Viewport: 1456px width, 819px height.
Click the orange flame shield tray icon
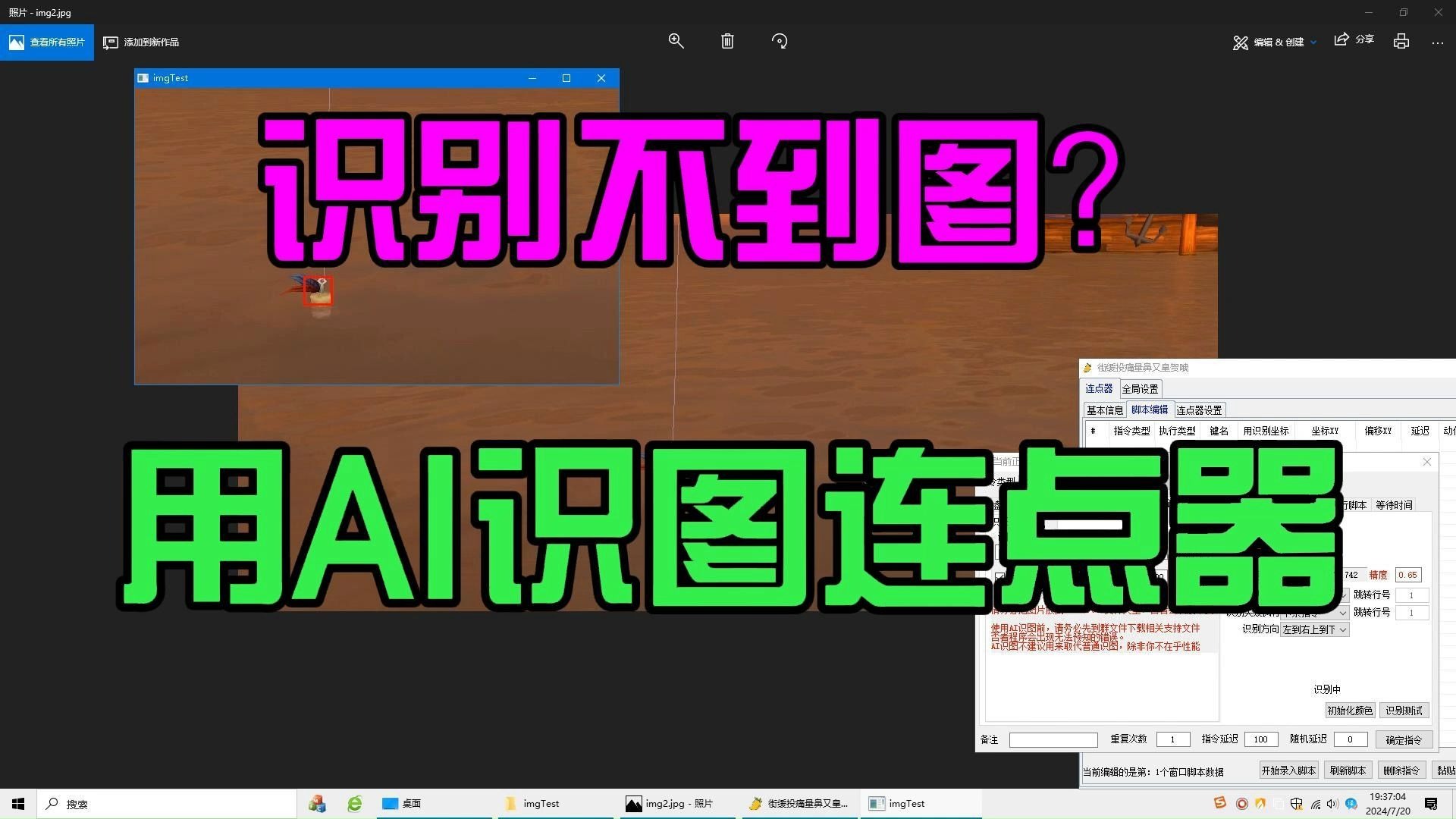pos(1260,804)
